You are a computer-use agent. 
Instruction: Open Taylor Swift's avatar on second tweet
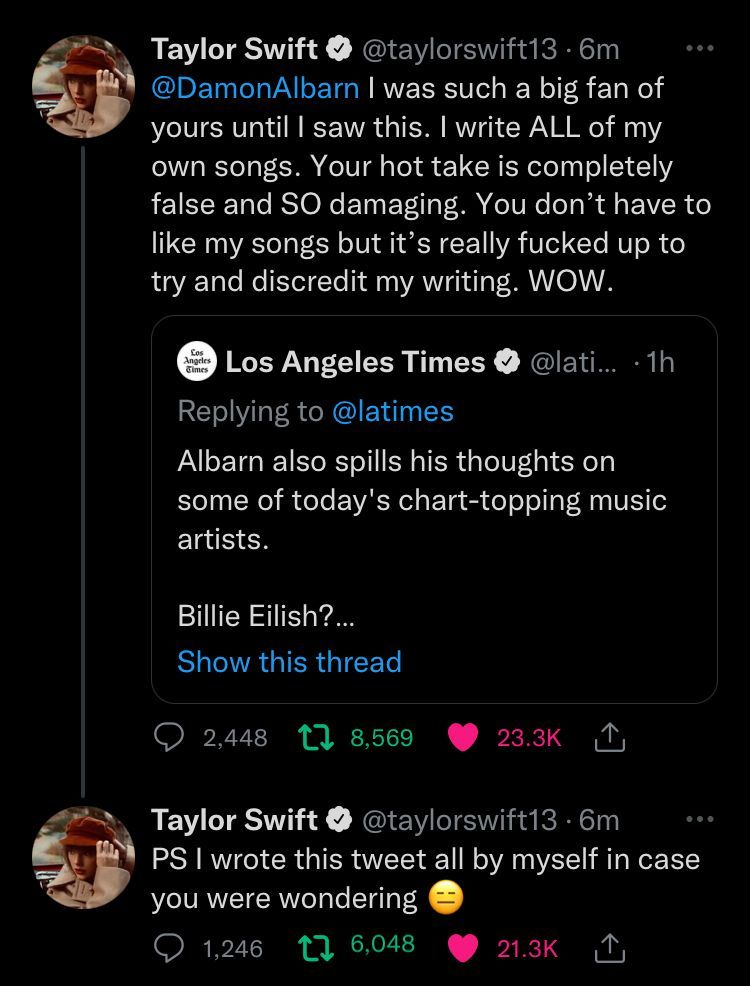(84, 857)
